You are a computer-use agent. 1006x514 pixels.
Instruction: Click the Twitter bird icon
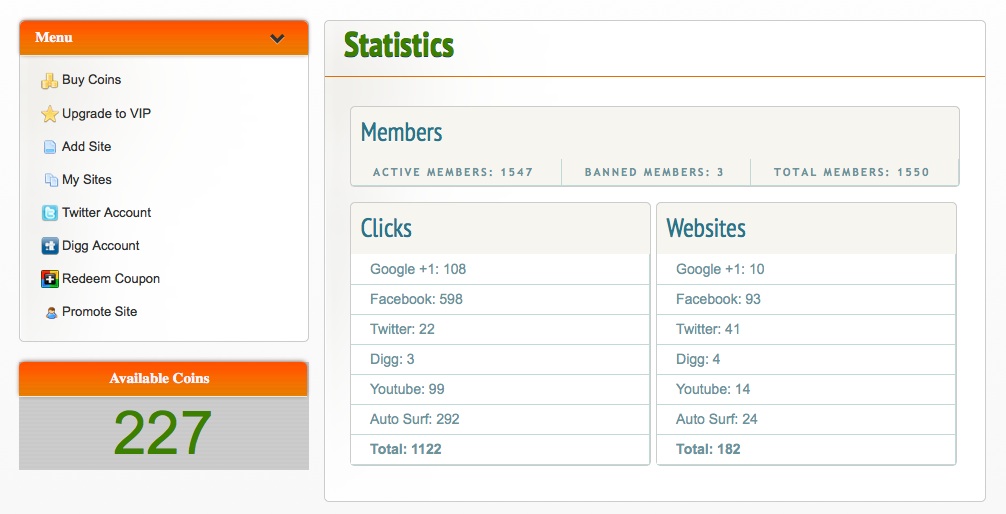pos(49,213)
